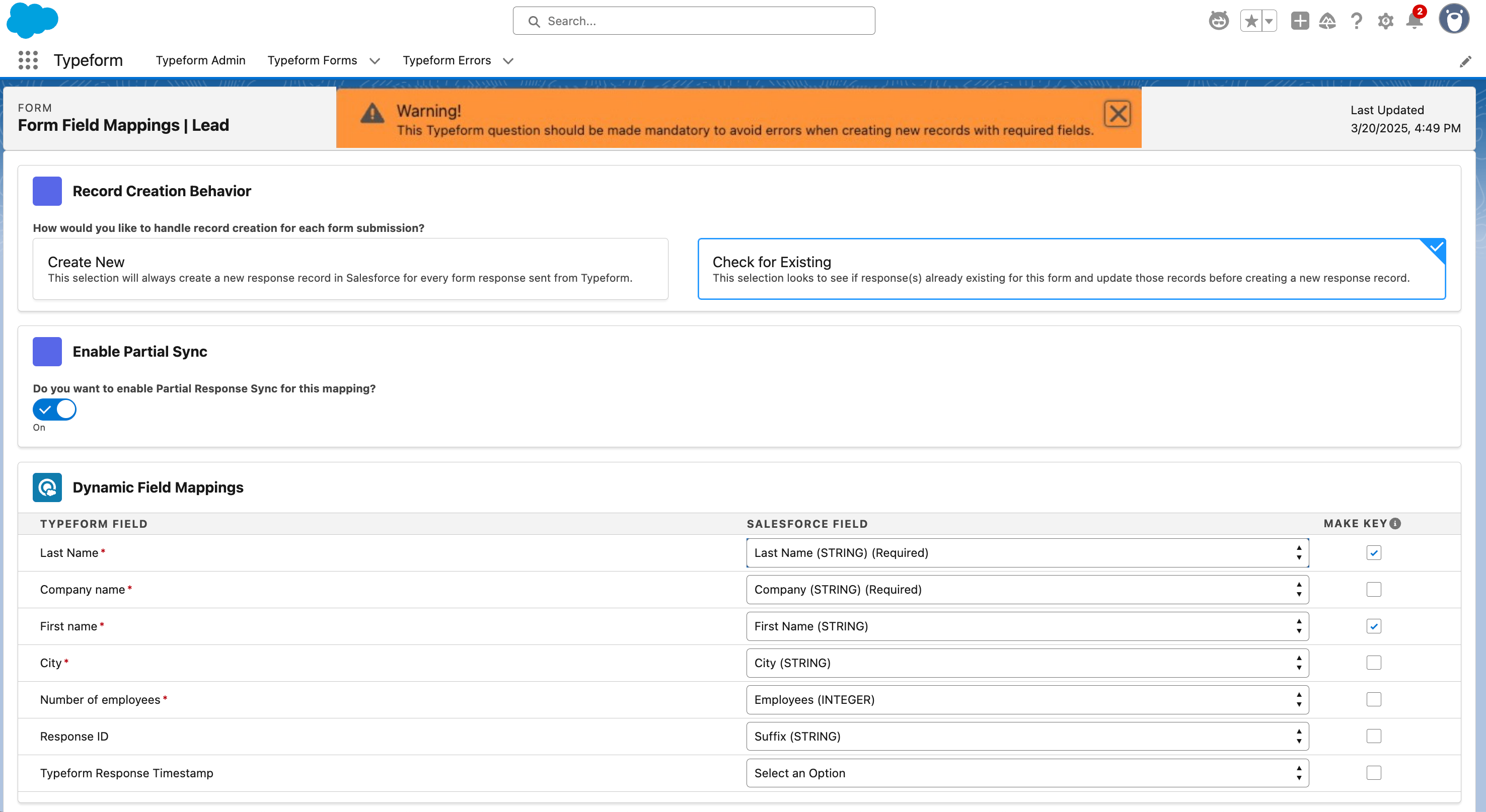The image size is (1486, 812).
Task: Click the Typeform app name
Action: tap(88, 60)
